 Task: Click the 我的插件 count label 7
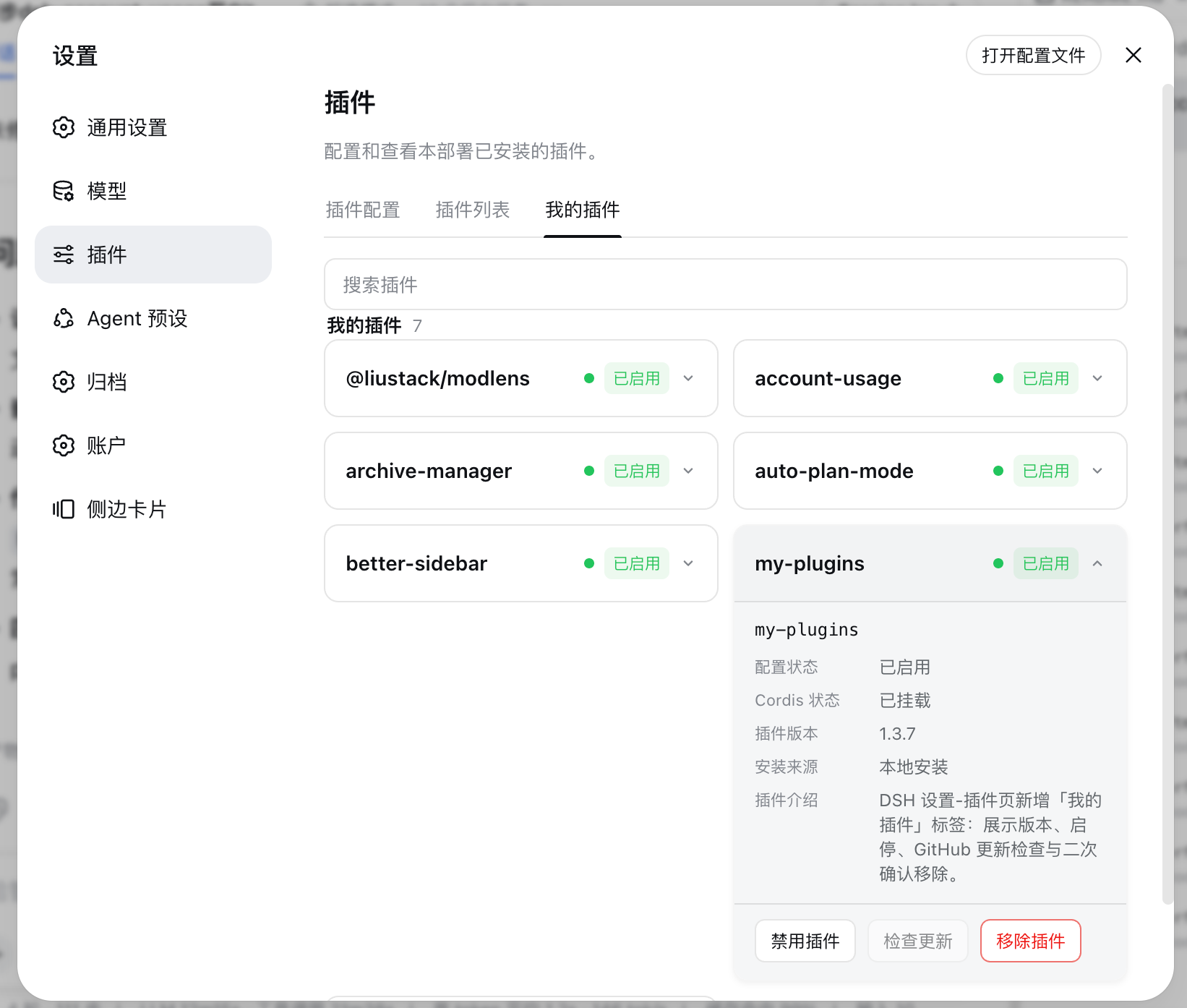point(417,326)
